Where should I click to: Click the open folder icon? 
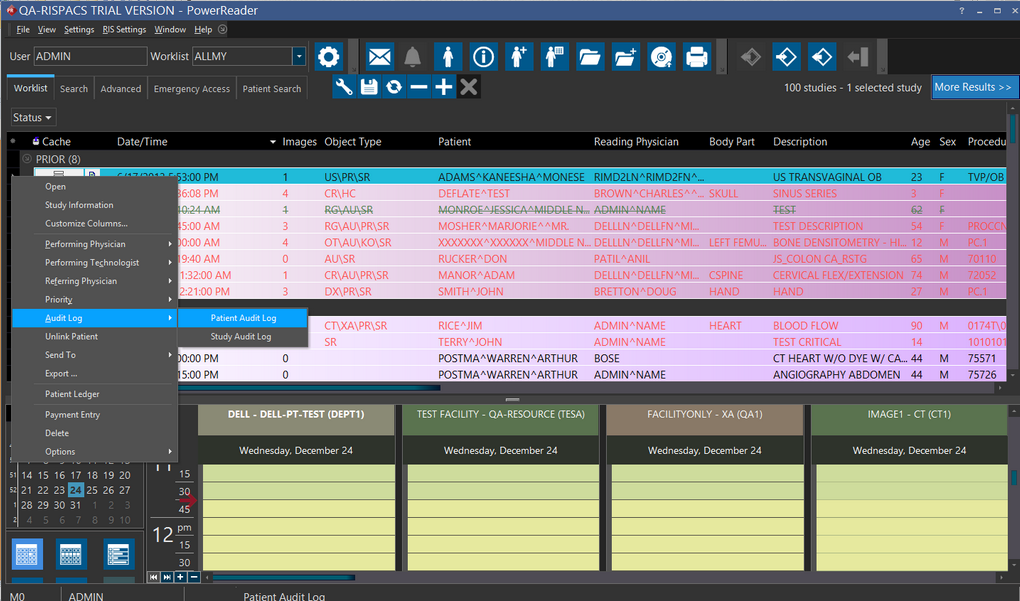coord(590,57)
